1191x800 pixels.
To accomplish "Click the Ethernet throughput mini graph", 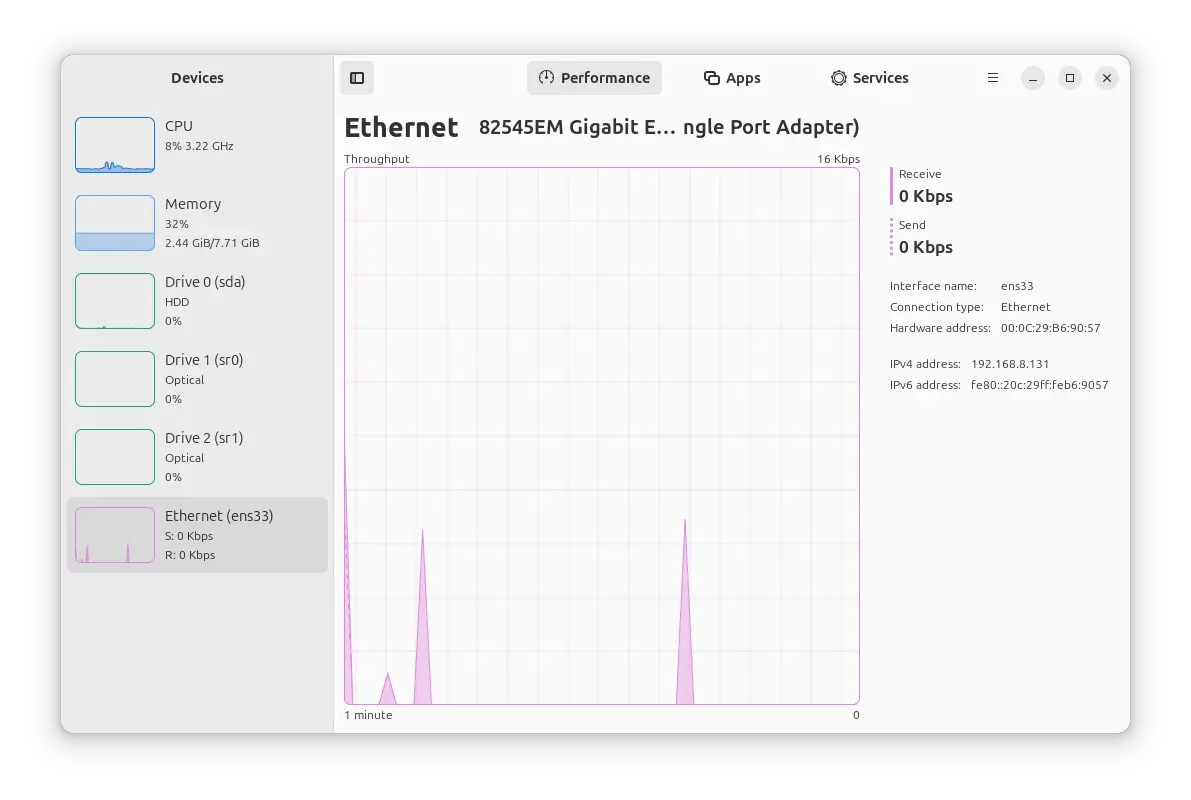I will coord(114,534).
